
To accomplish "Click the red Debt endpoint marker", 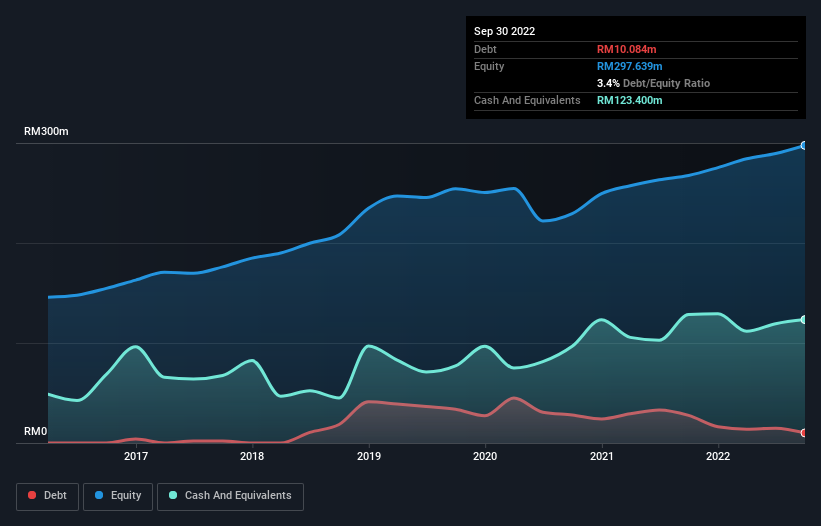I will 804,433.
